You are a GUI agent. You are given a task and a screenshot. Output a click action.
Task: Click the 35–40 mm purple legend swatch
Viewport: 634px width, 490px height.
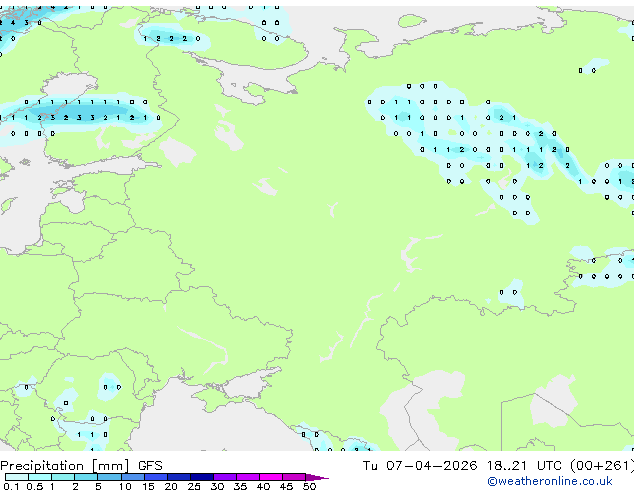248,477
